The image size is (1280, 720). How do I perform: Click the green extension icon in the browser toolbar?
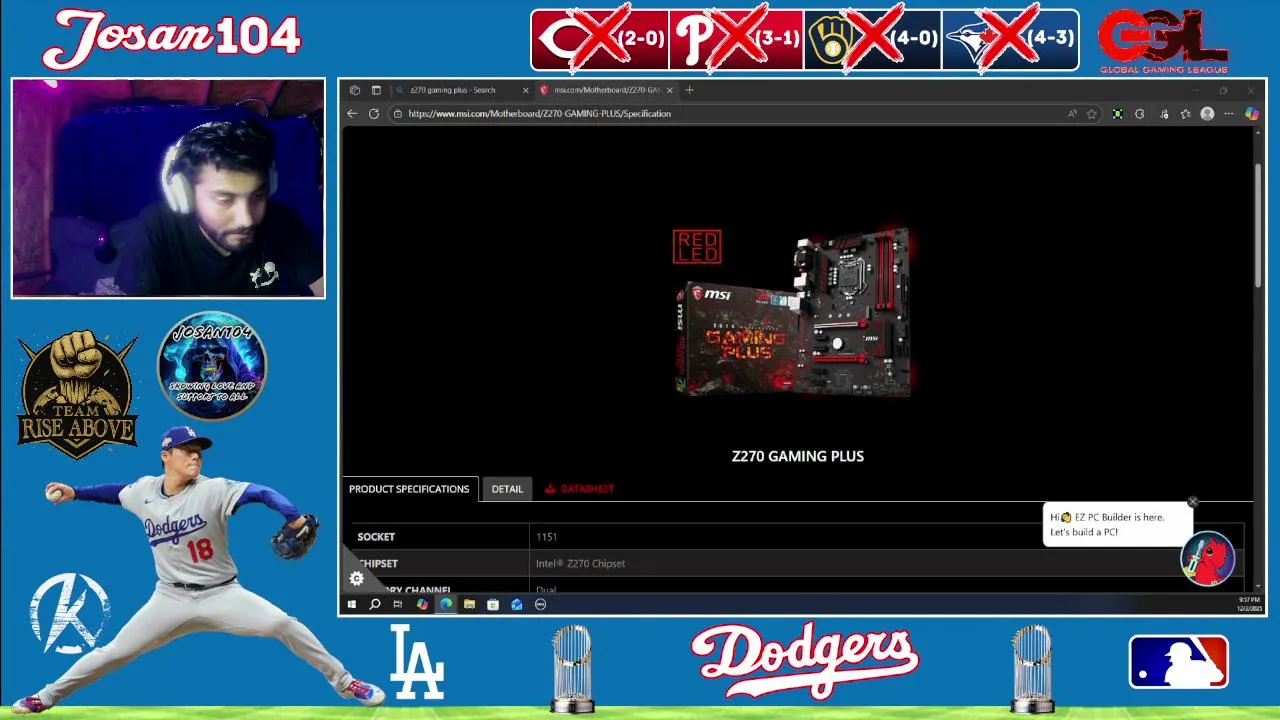pyautogui.click(x=1118, y=114)
